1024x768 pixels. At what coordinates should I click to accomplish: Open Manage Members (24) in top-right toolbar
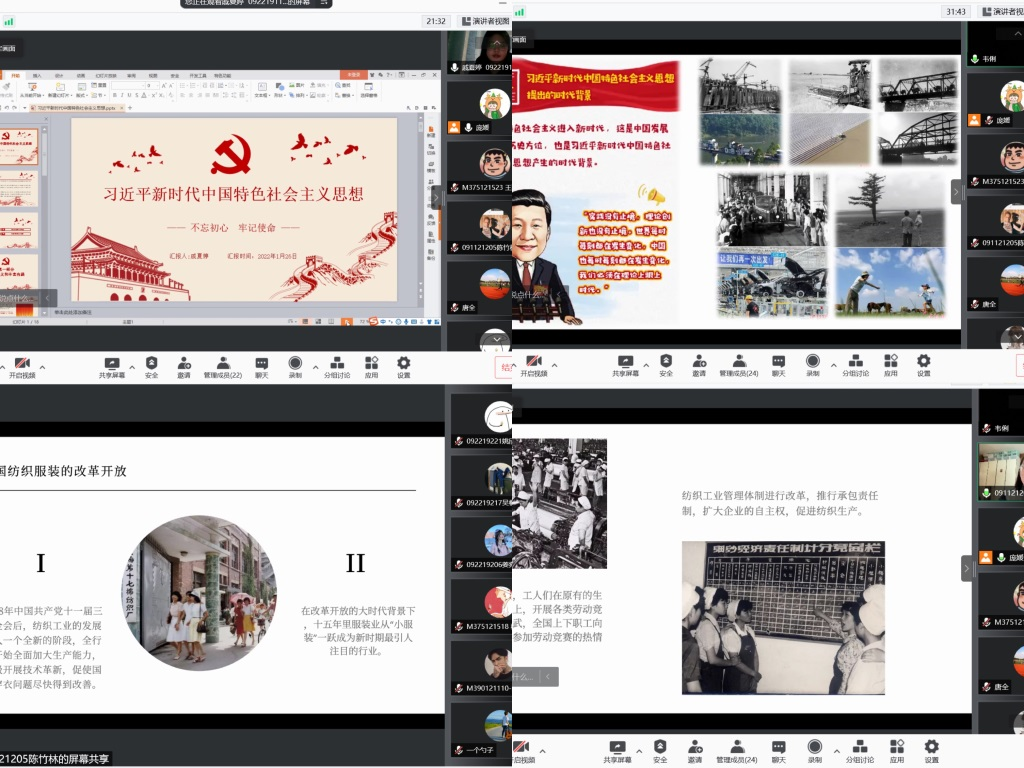tap(738, 364)
